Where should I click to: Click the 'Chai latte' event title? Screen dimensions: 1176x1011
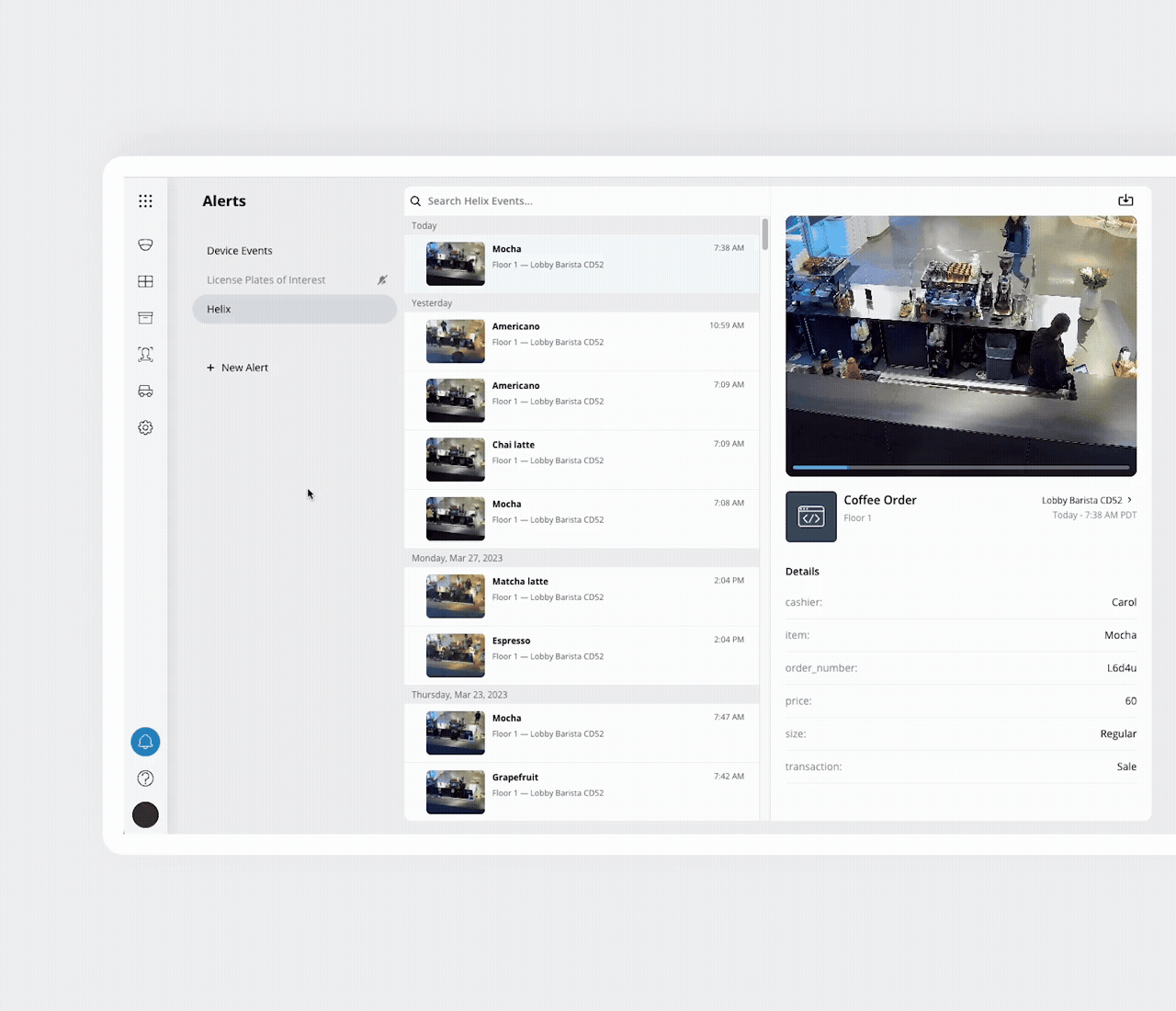514,445
